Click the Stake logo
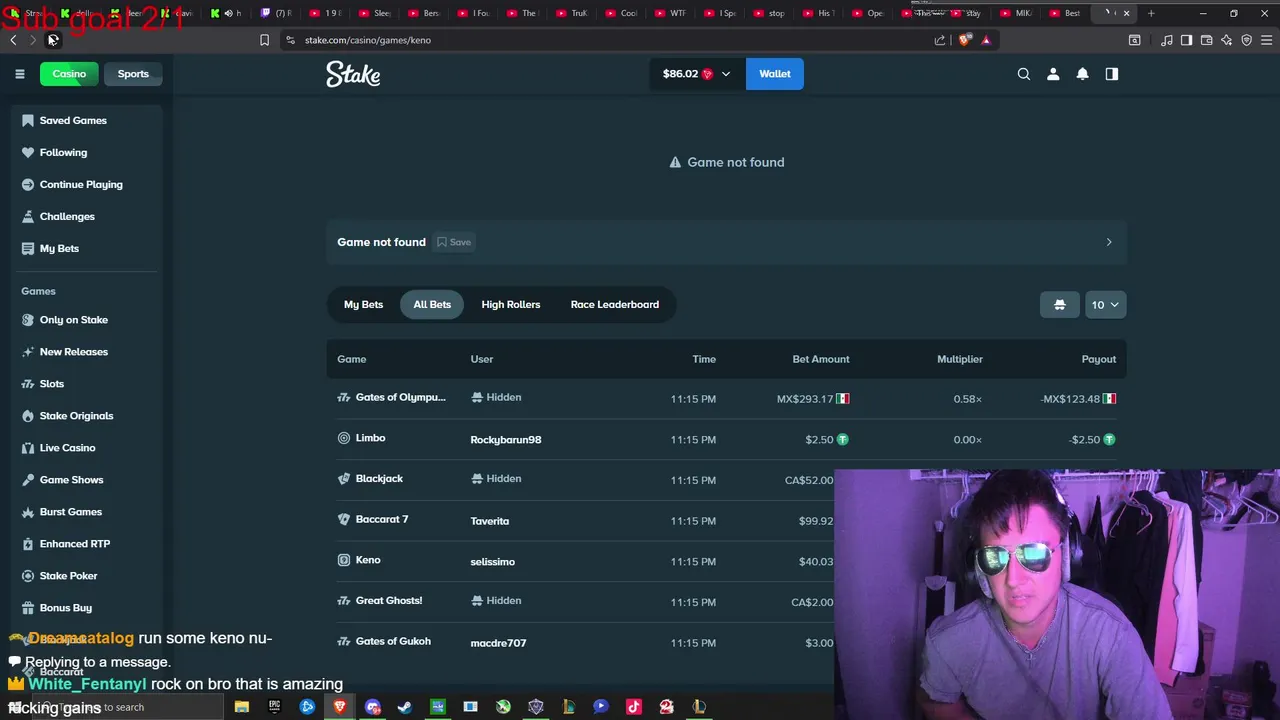1280x720 pixels. [x=353, y=74]
